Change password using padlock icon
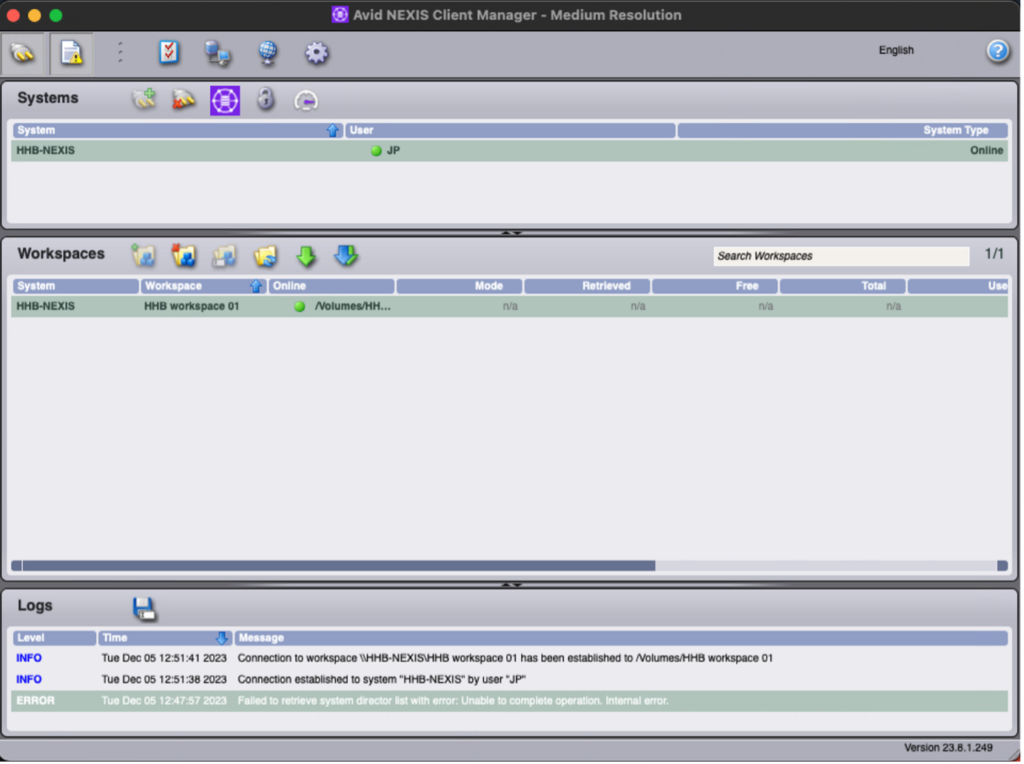 click(x=265, y=99)
